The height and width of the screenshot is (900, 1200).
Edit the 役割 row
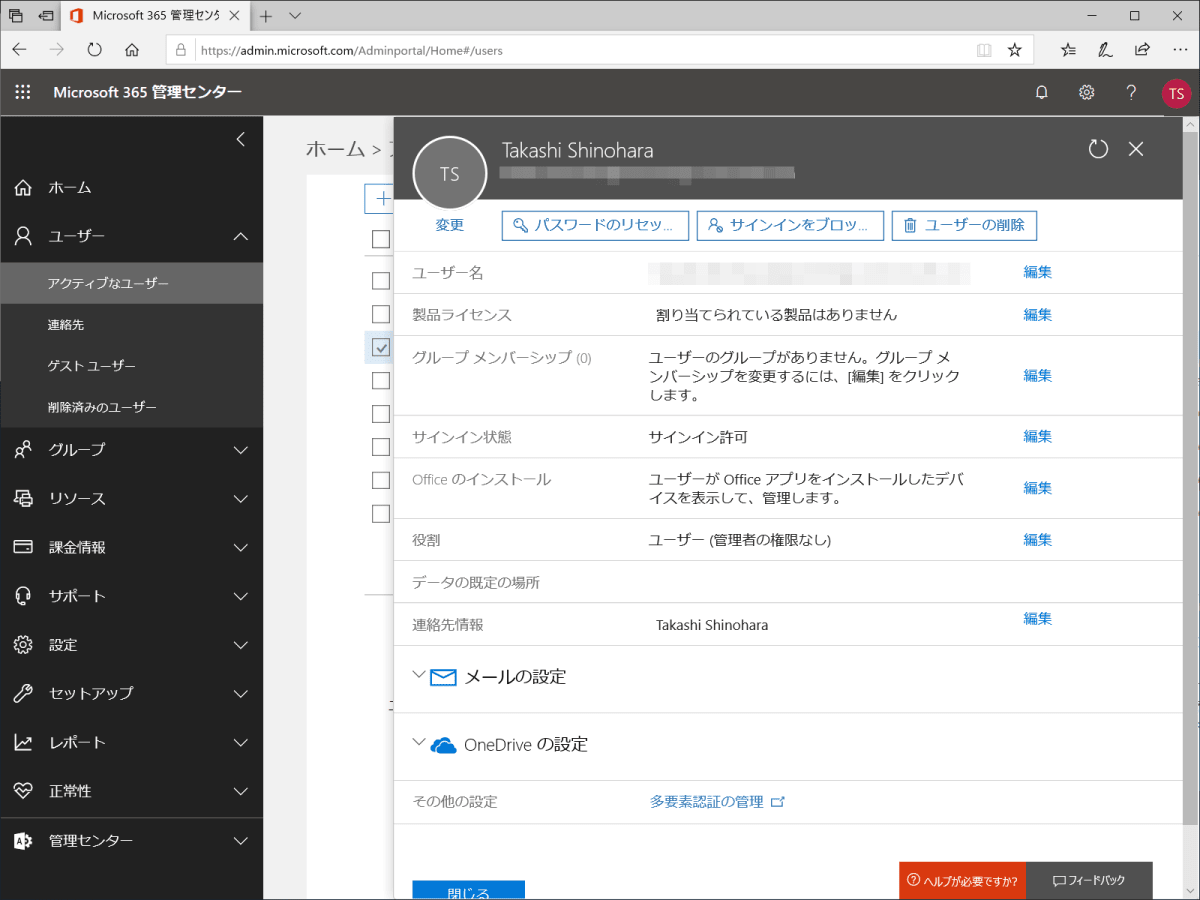[1037, 540]
